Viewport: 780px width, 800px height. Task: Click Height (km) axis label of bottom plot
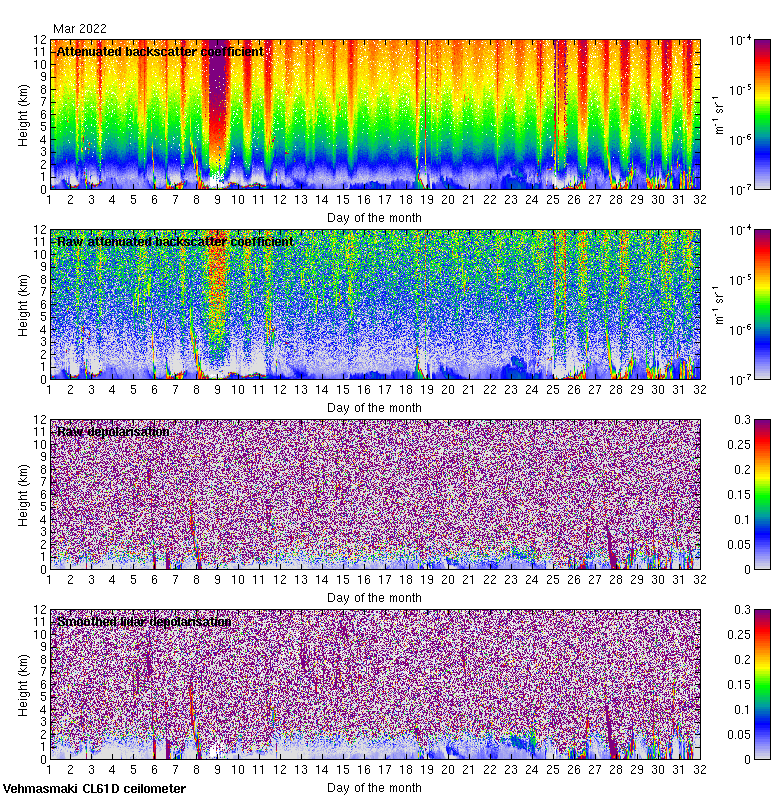pos(24,684)
